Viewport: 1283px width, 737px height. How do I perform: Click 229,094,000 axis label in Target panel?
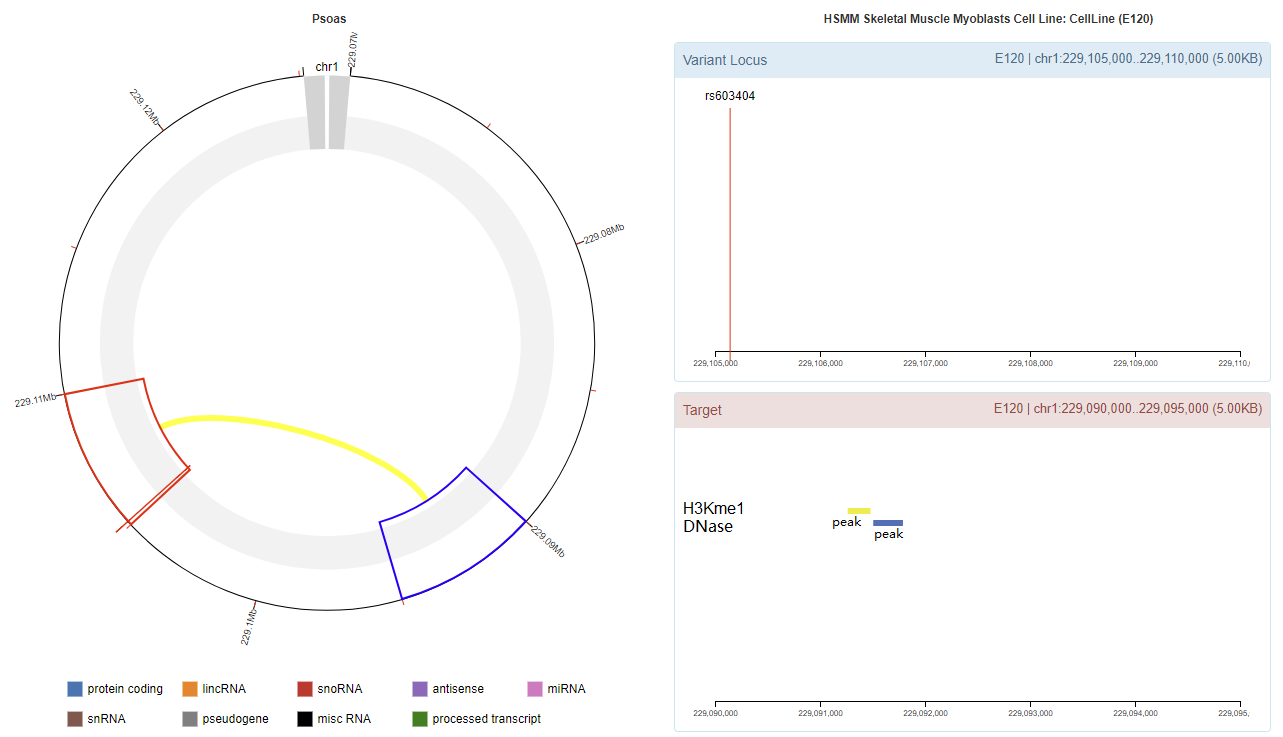coord(1135,713)
